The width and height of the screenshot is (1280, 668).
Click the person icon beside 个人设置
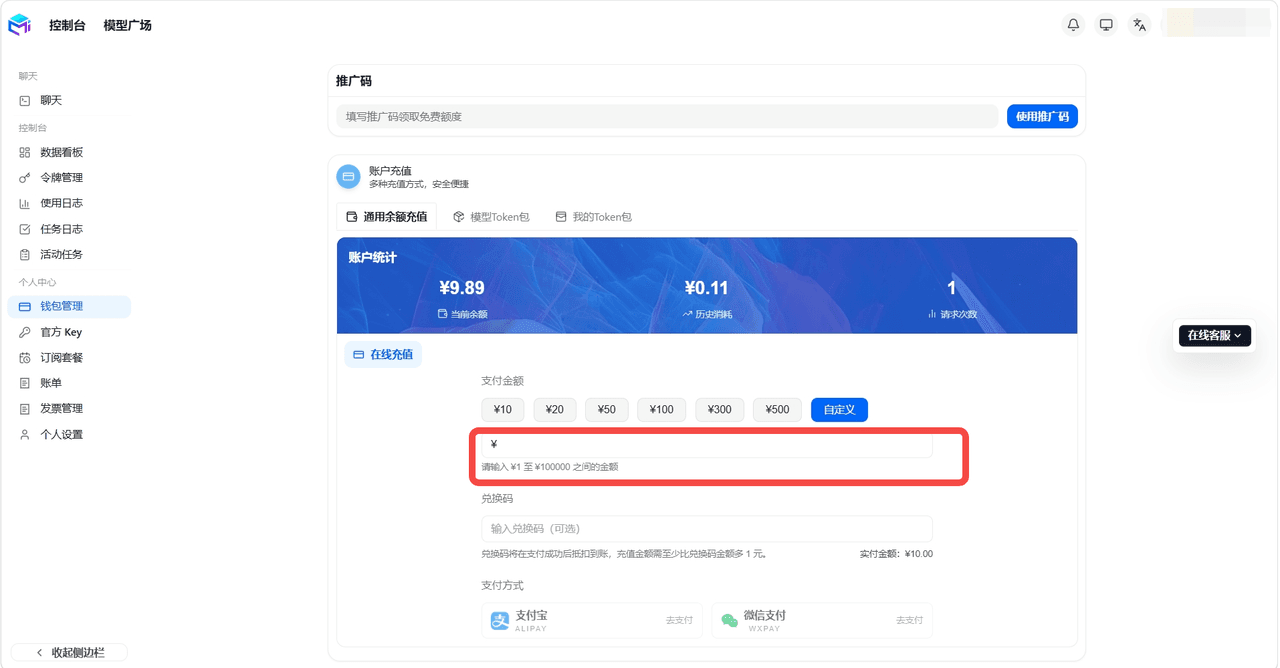pos(25,435)
